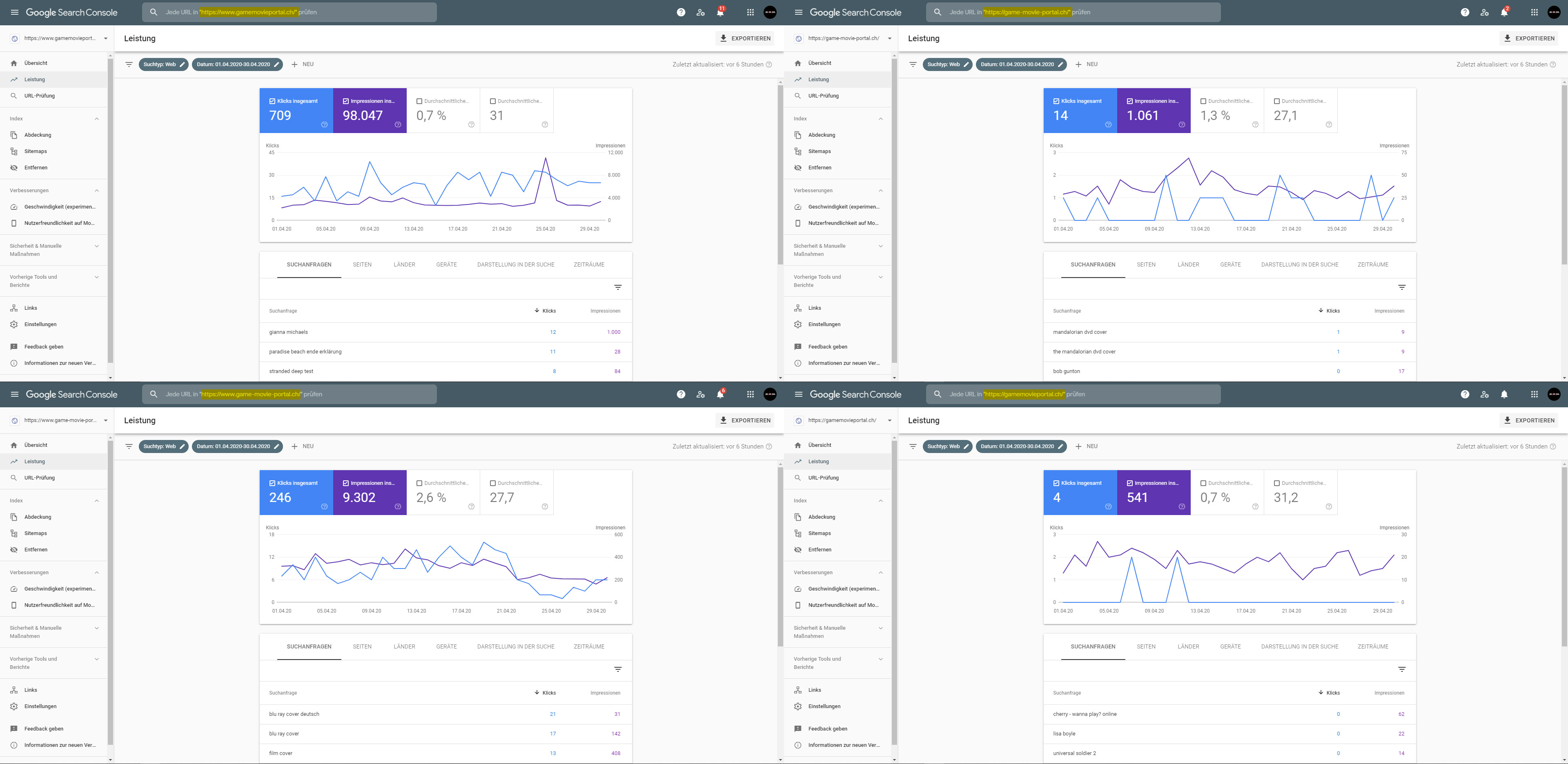The image size is (1568, 764).
Task: Open property selector for https://gamemovieportal.ch/
Action: point(843,420)
